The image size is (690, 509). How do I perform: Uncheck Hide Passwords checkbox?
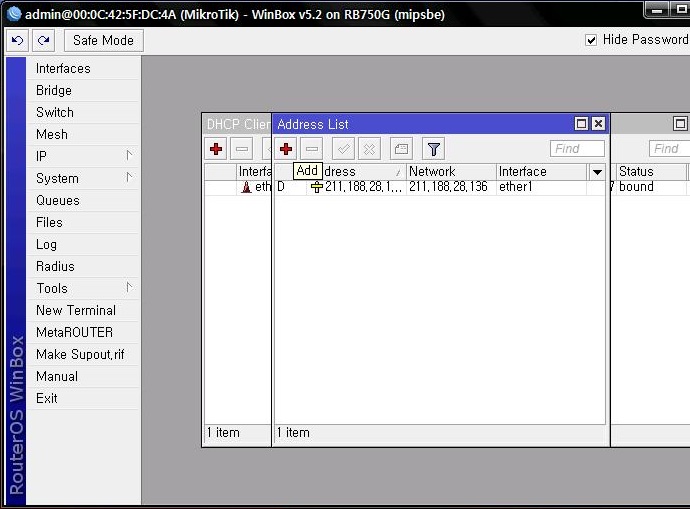(591, 40)
